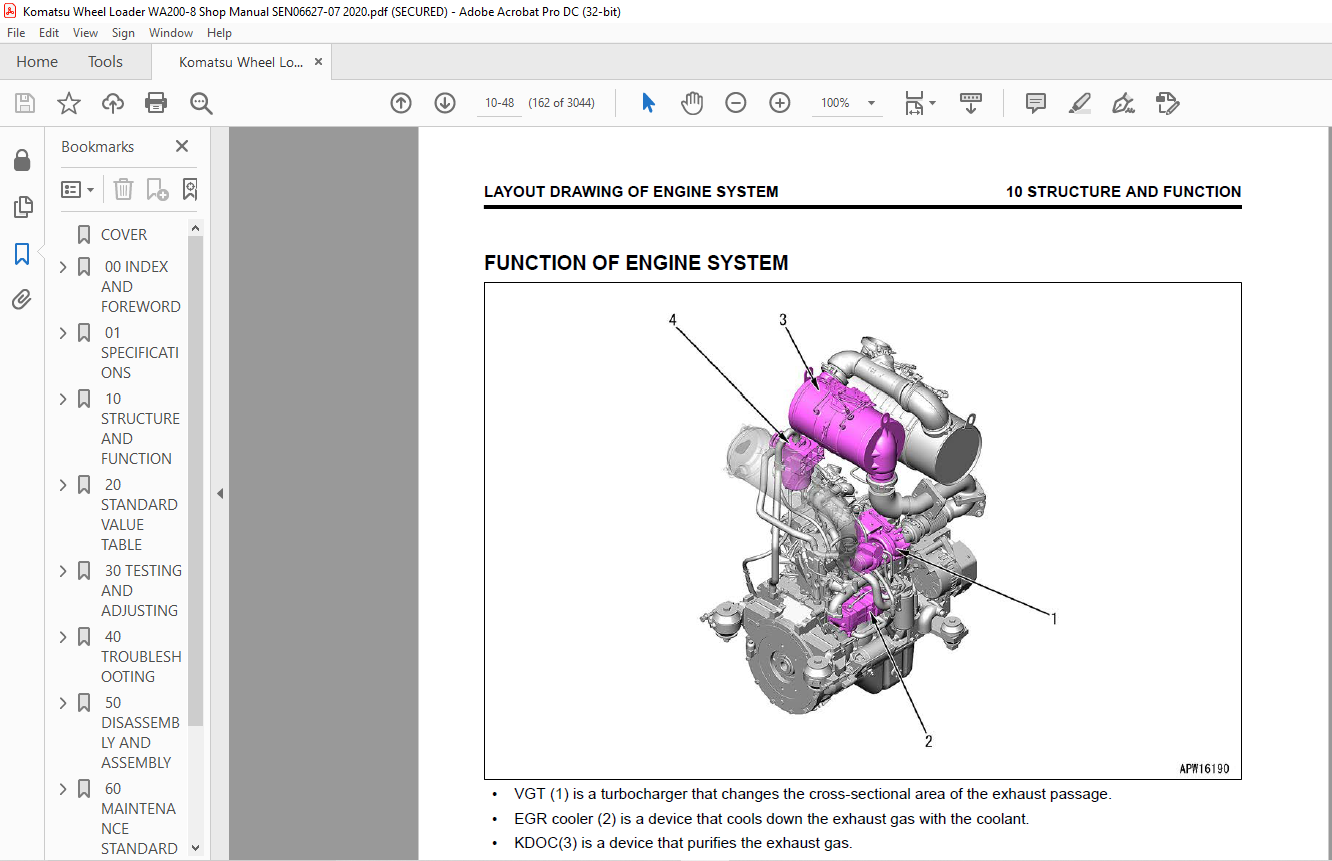This screenshot has width=1332, height=861.
Task: Select the arrow selection tool
Action: click(x=648, y=103)
